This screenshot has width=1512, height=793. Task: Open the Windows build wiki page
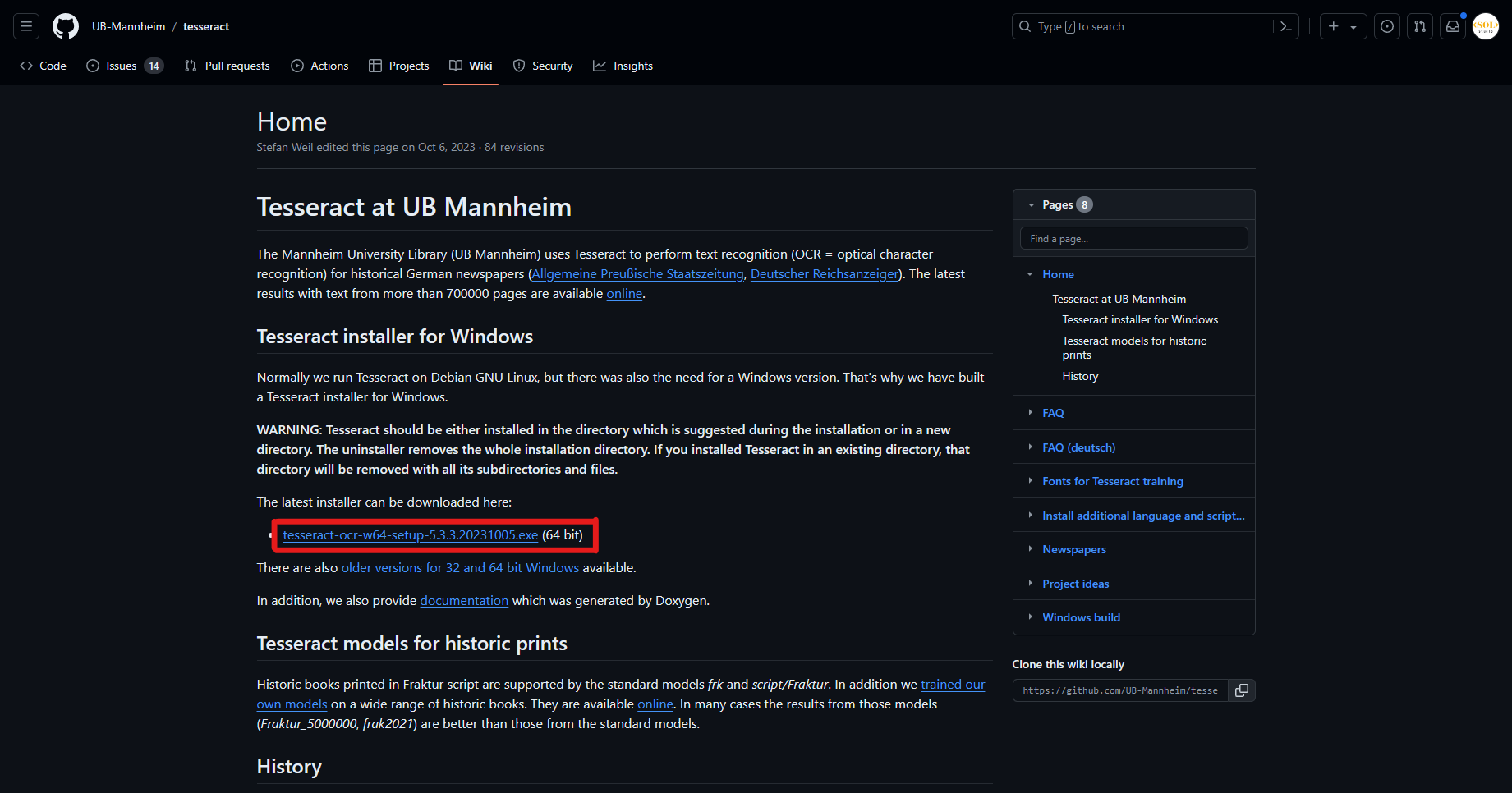[1081, 617]
